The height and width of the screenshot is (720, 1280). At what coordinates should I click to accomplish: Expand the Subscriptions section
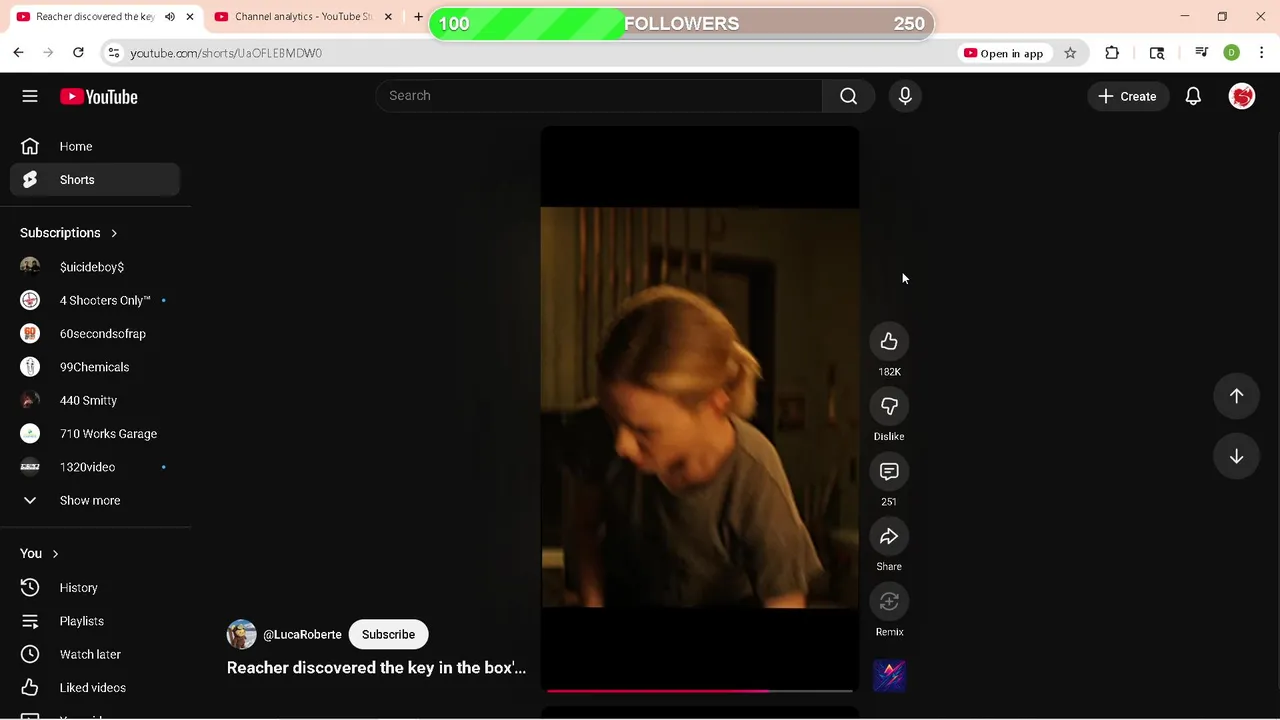[69, 233]
